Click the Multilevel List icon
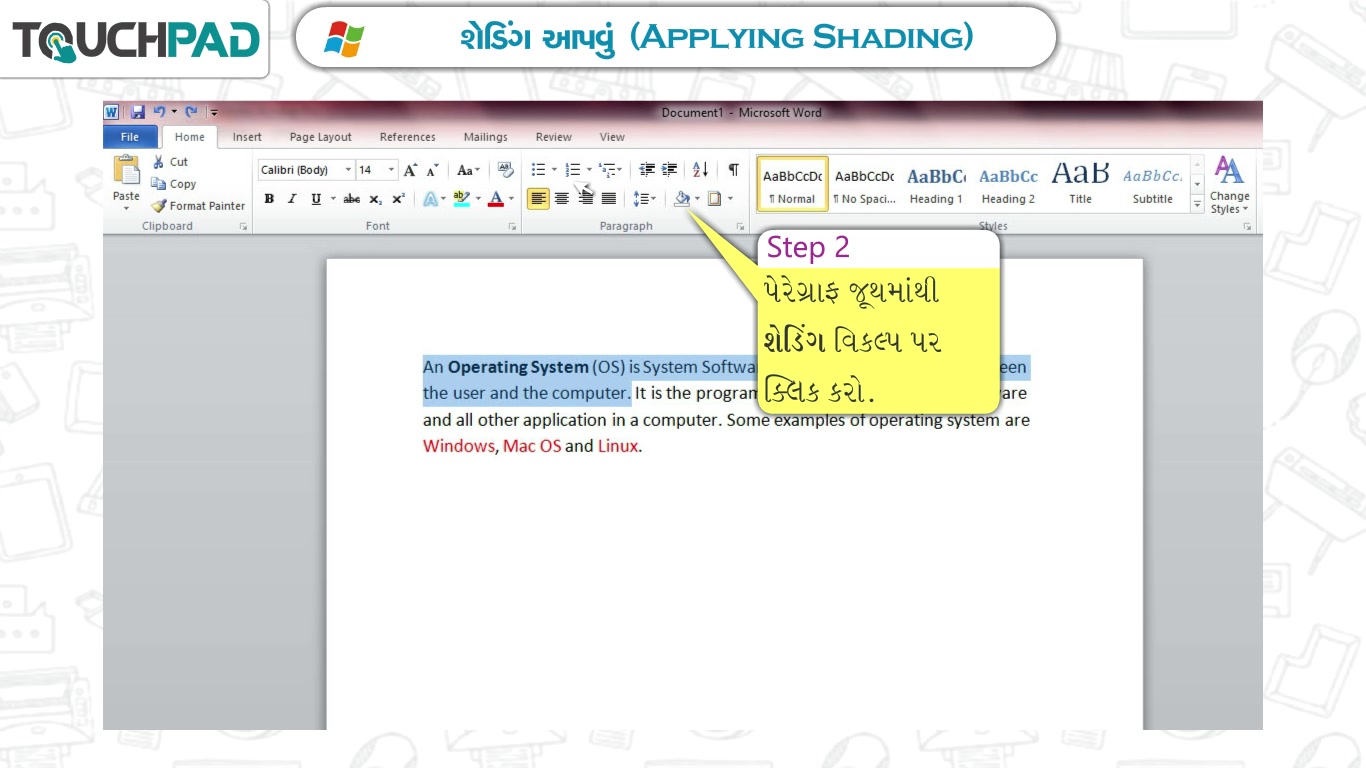This screenshot has width=1366, height=768. [606, 170]
